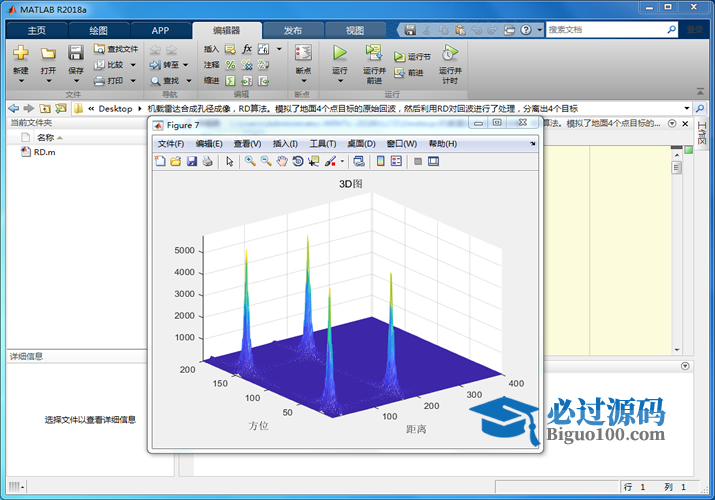Click Run and Advance (运行并前进) icon
This screenshot has height=500, width=715.
[x=374, y=53]
